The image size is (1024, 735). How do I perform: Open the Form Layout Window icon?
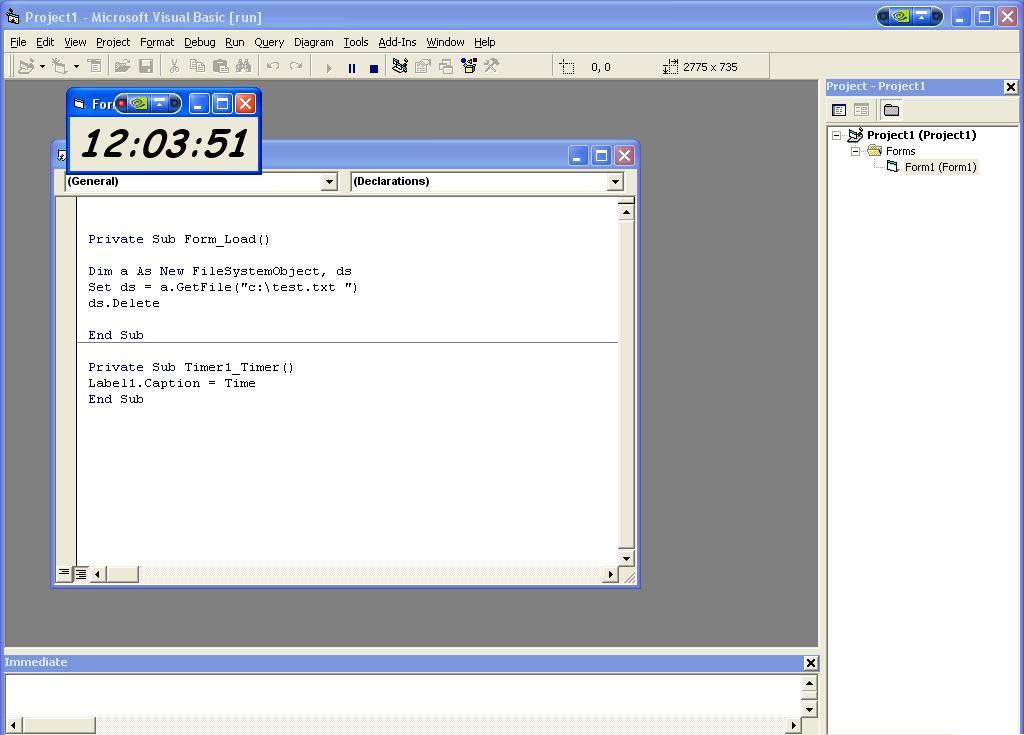click(446, 66)
